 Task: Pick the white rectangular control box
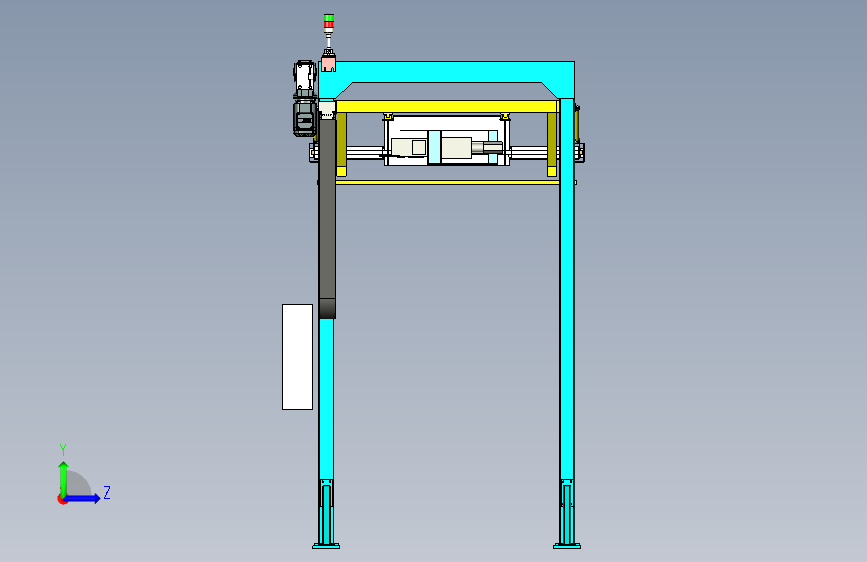297,357
